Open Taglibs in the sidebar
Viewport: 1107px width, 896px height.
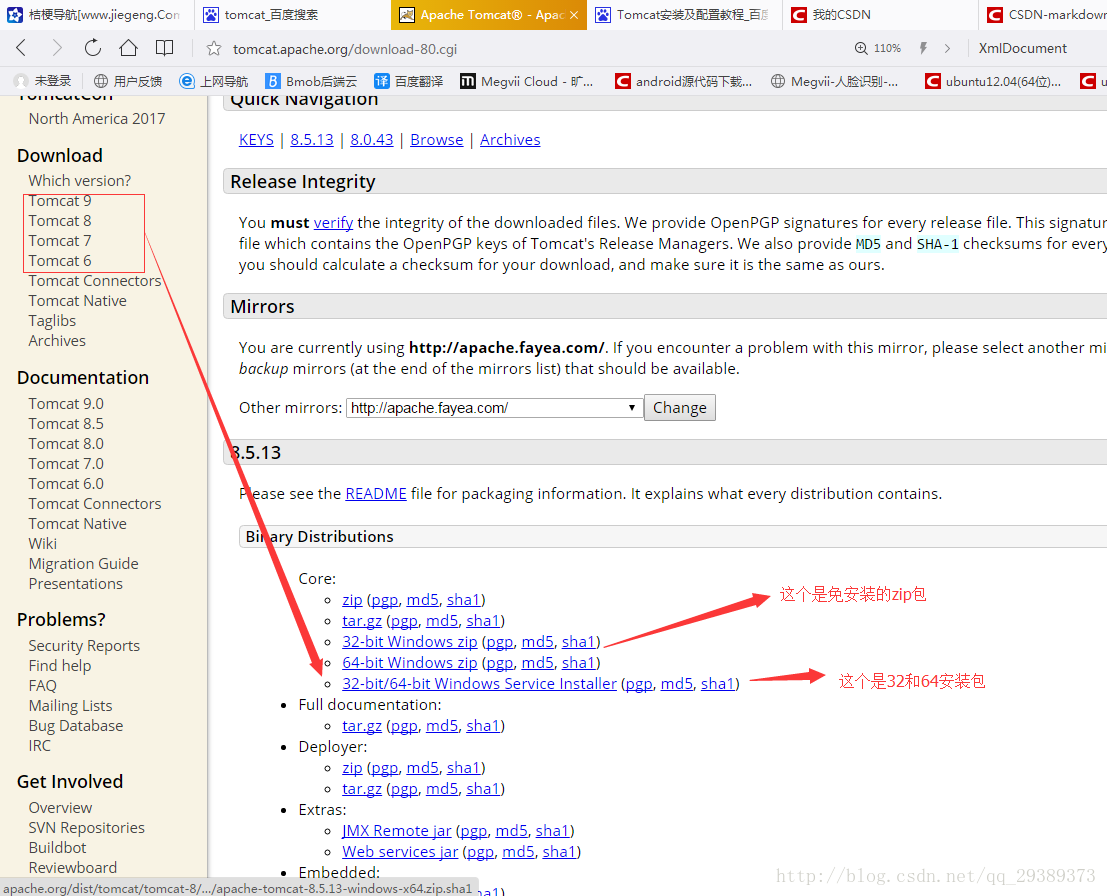(52, 321)
